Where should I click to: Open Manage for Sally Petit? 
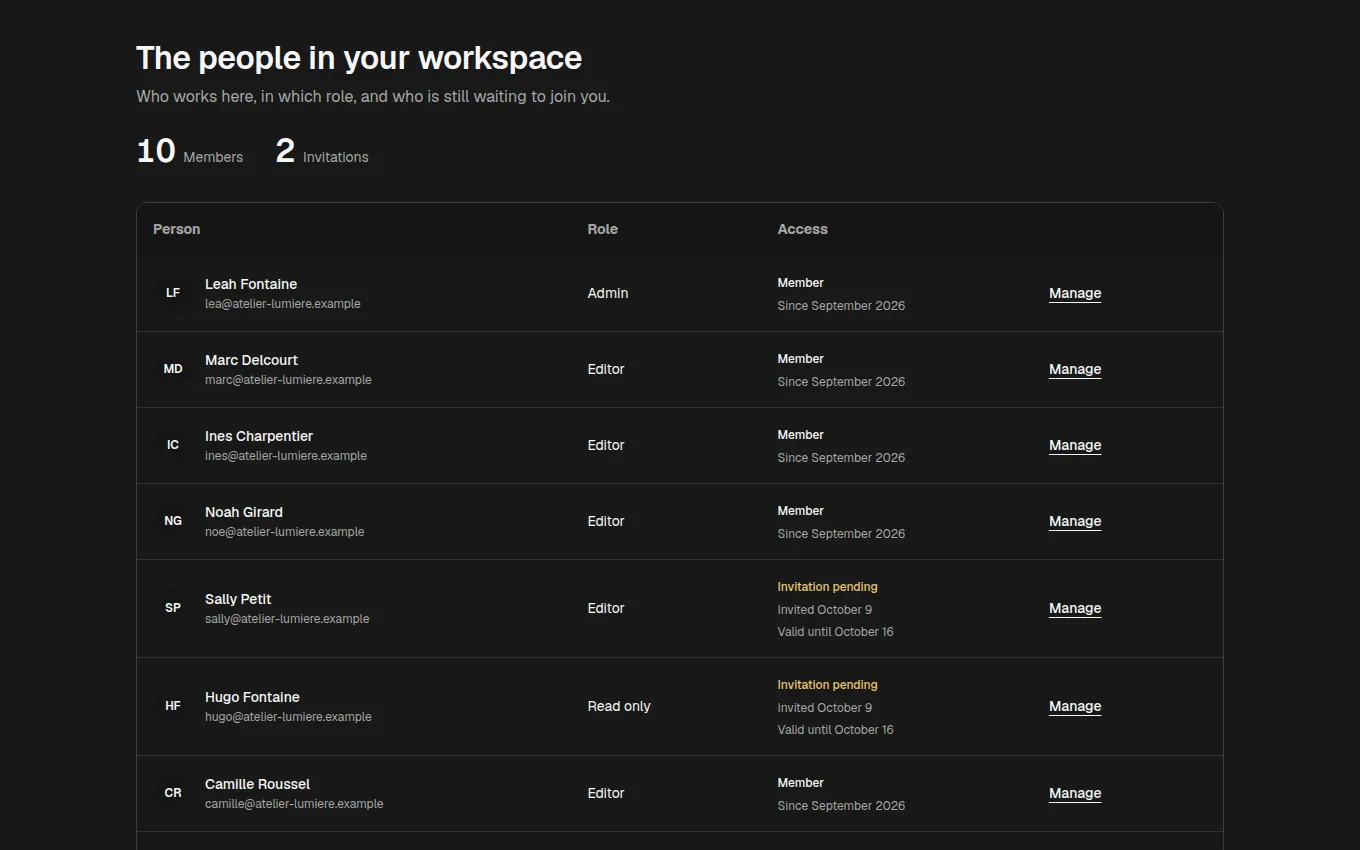1075,608
